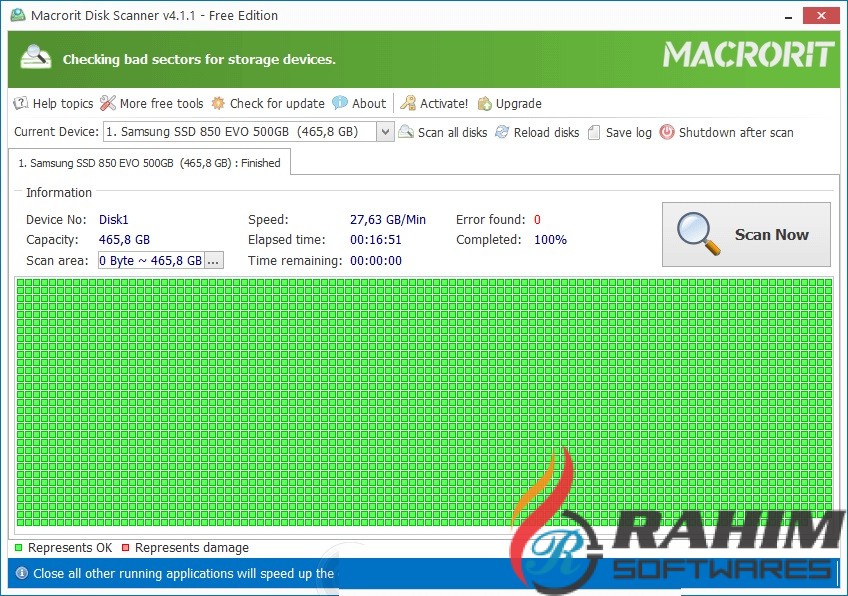The width and height of the screenshot is (848, 596).
Task: Click the Help topics question-mark icon
Action: tap(21, 103)
